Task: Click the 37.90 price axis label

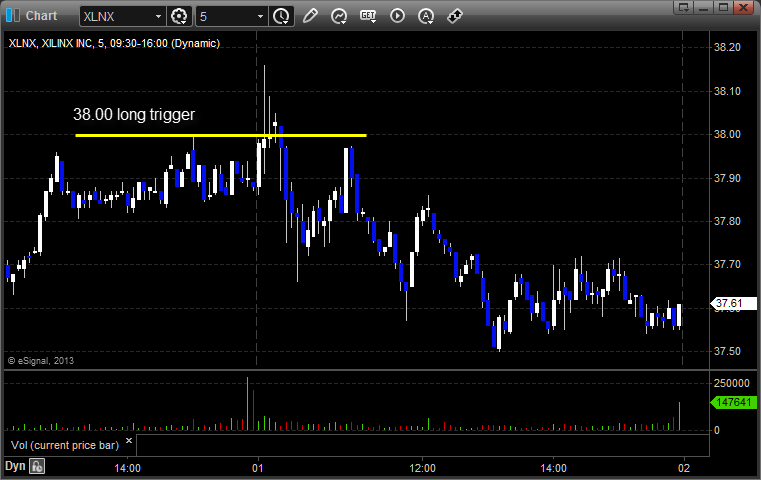Action: click(727, 178)
